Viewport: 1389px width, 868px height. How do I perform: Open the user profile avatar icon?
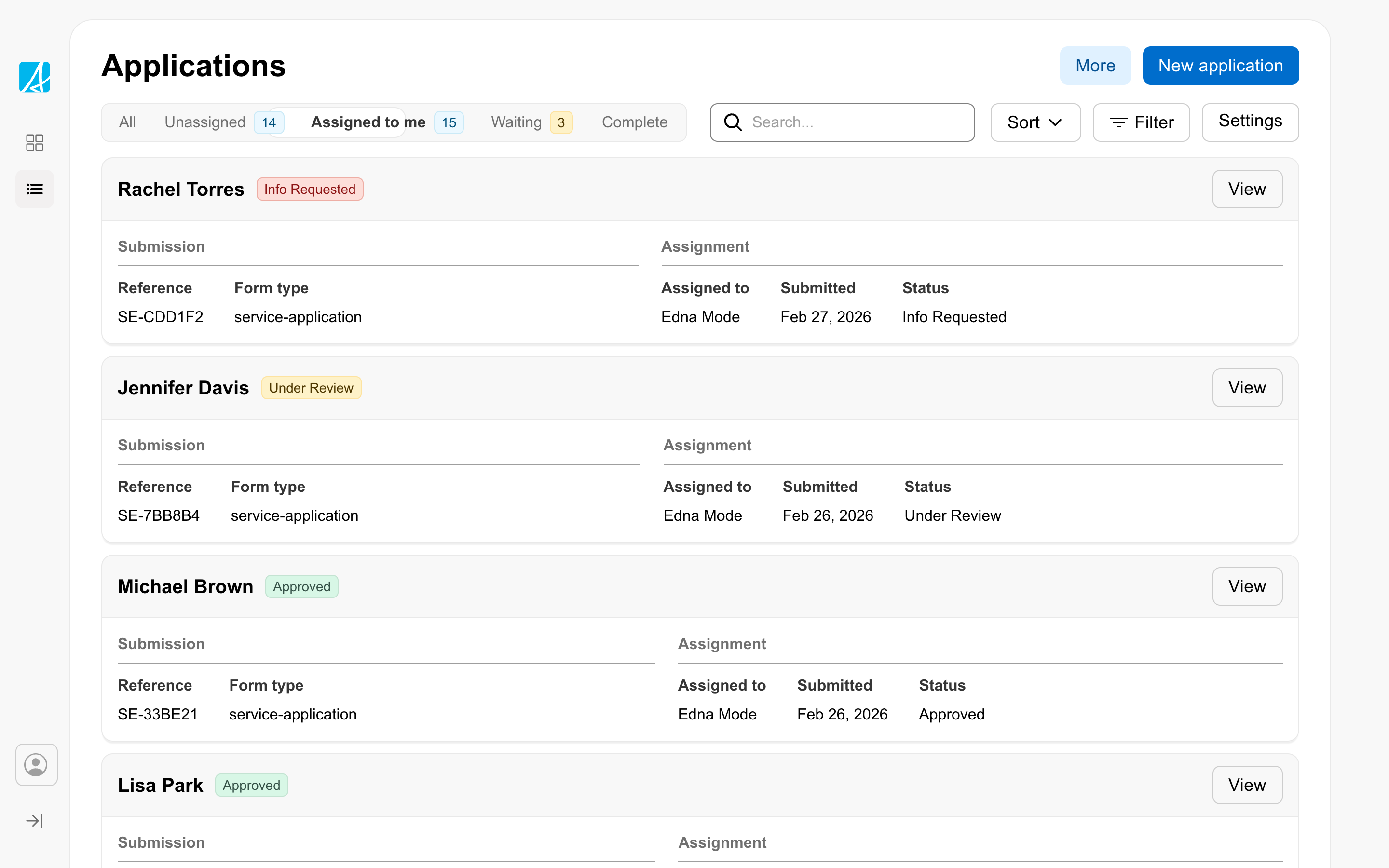[x=36, y=765]
